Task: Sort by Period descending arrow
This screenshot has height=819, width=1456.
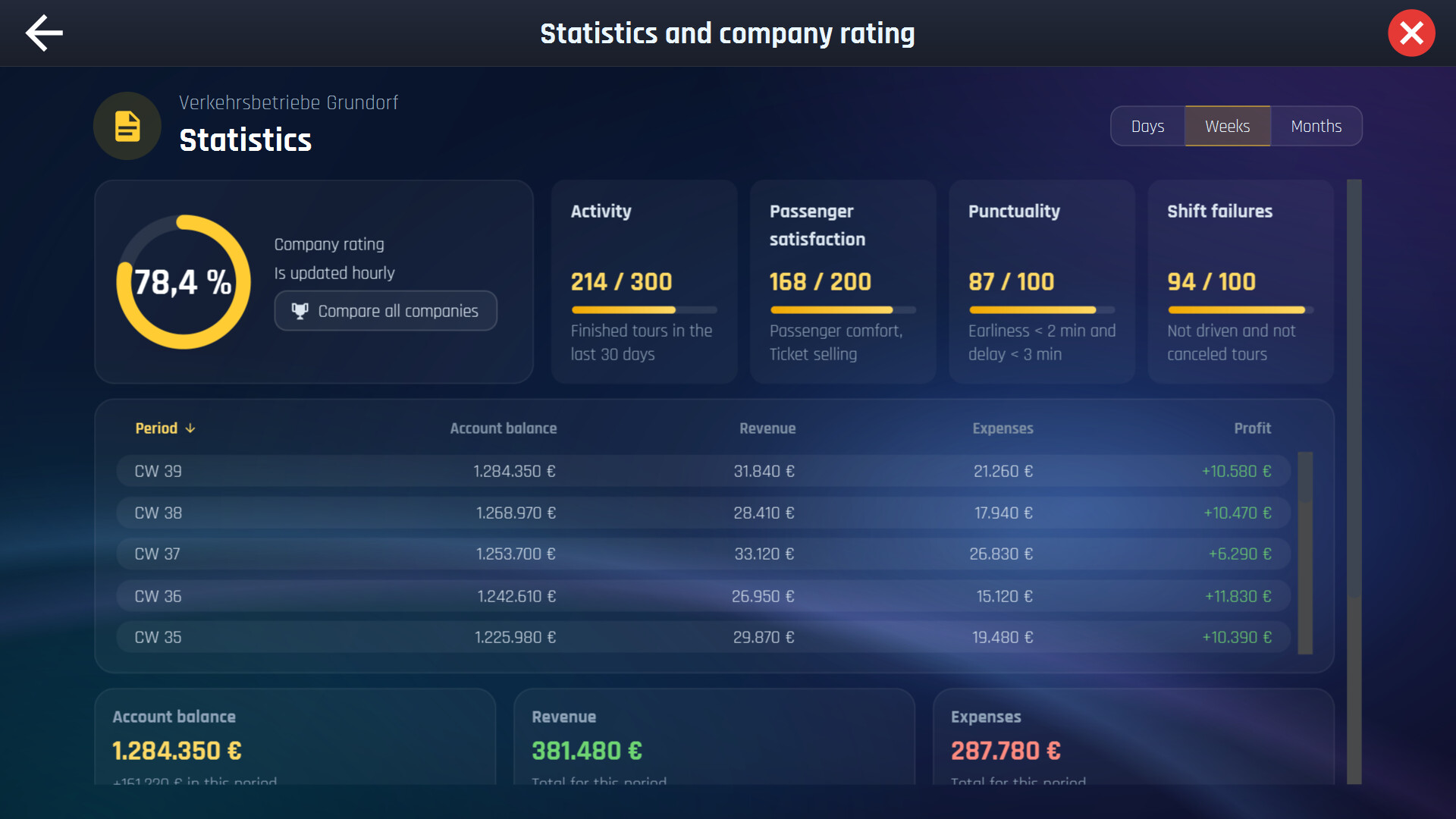Action: click(x=190, y=428)
